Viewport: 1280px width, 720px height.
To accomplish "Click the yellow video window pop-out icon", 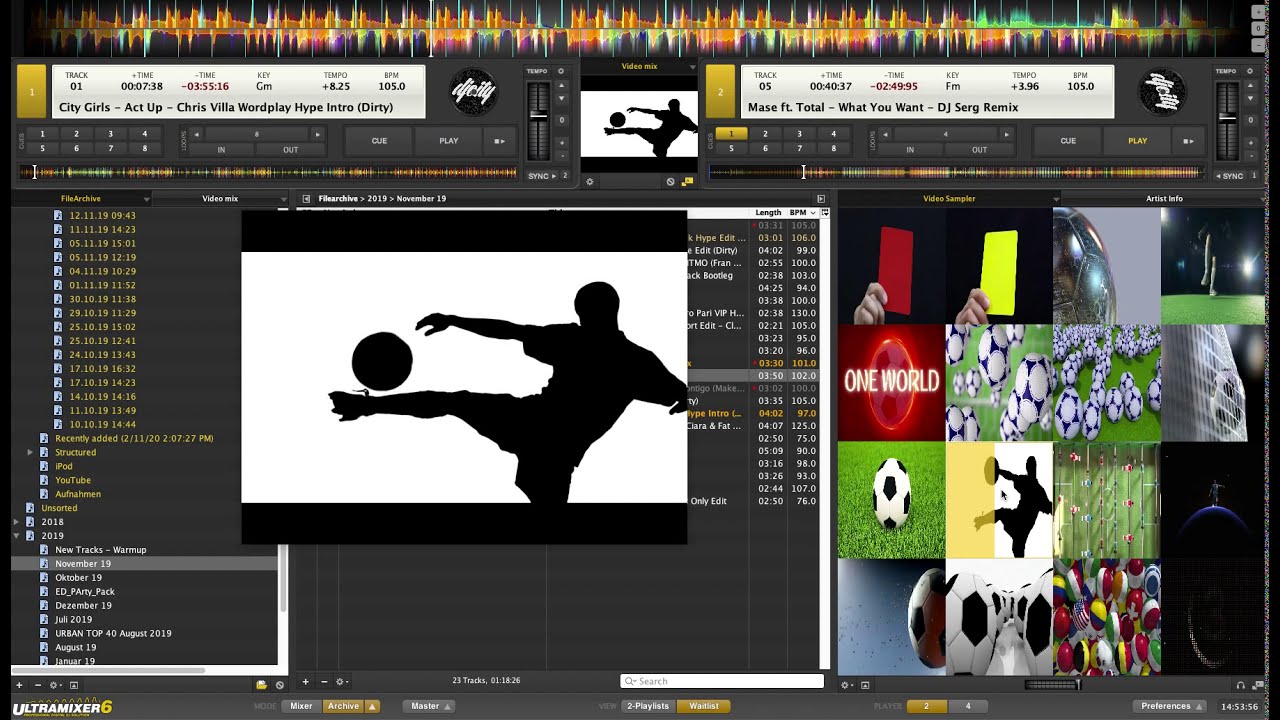I will 687,182.
